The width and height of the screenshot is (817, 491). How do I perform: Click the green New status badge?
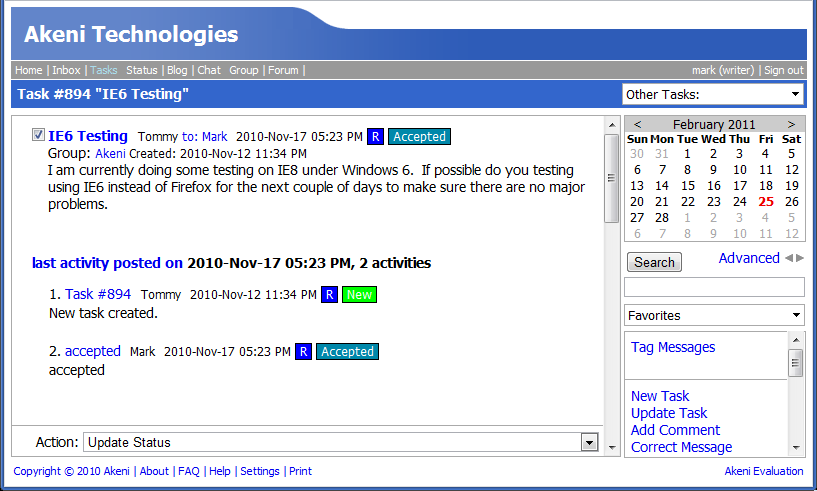359,294
